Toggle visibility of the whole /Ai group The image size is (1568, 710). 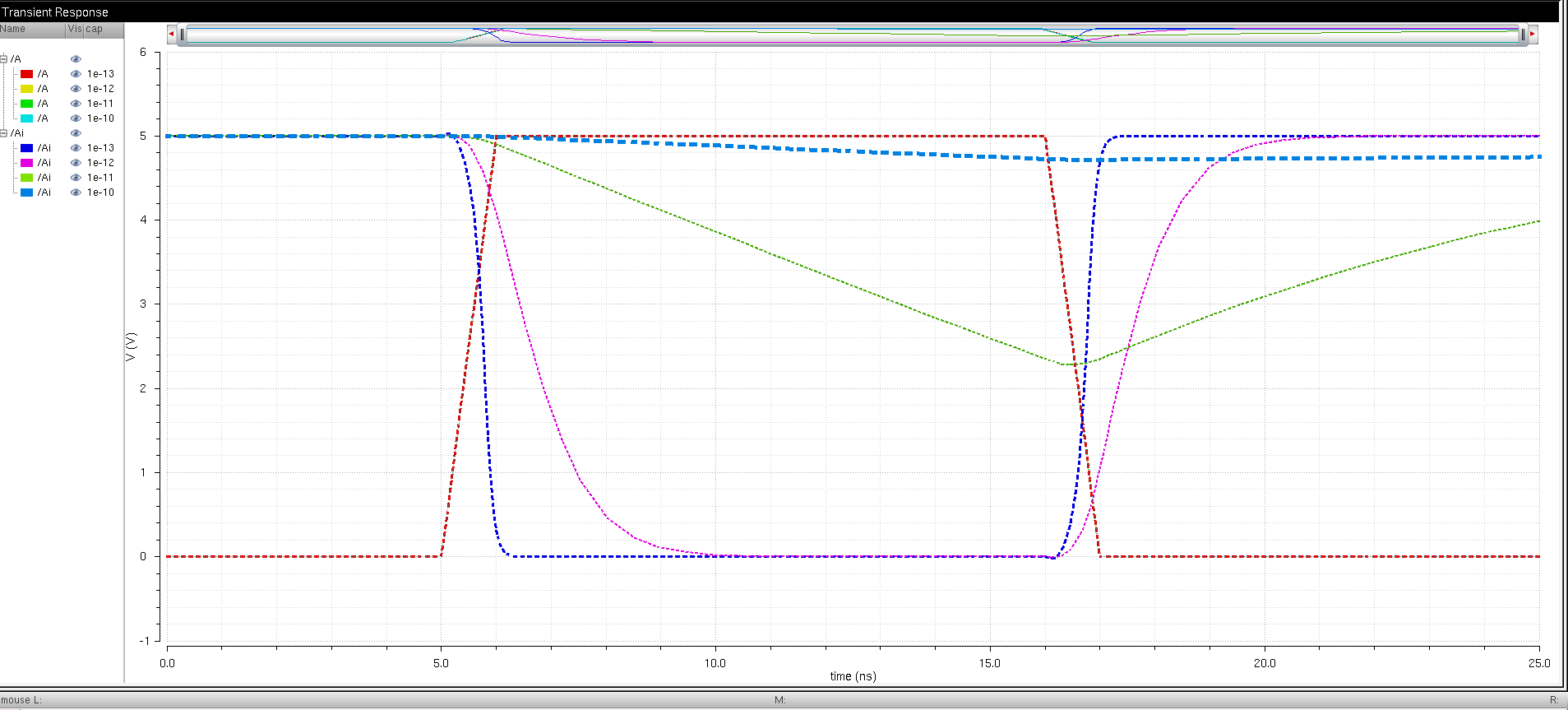pos(76,133)
